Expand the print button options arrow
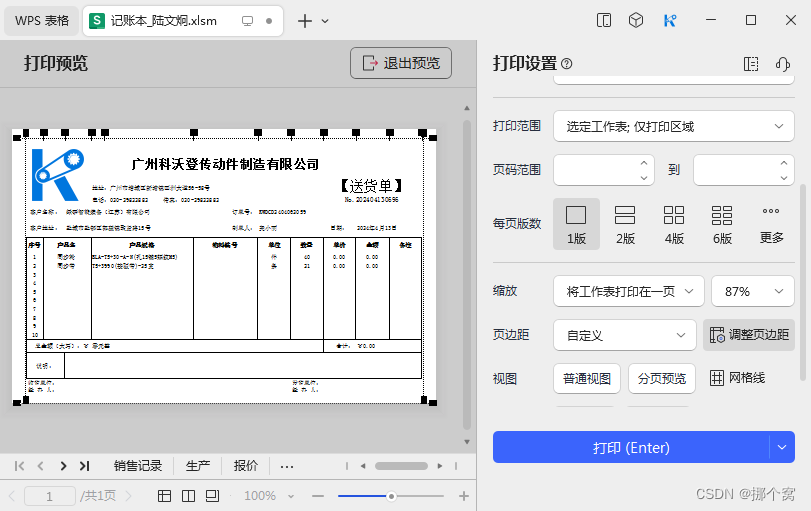The image size is (811, 511). click(x=782, y=447)
